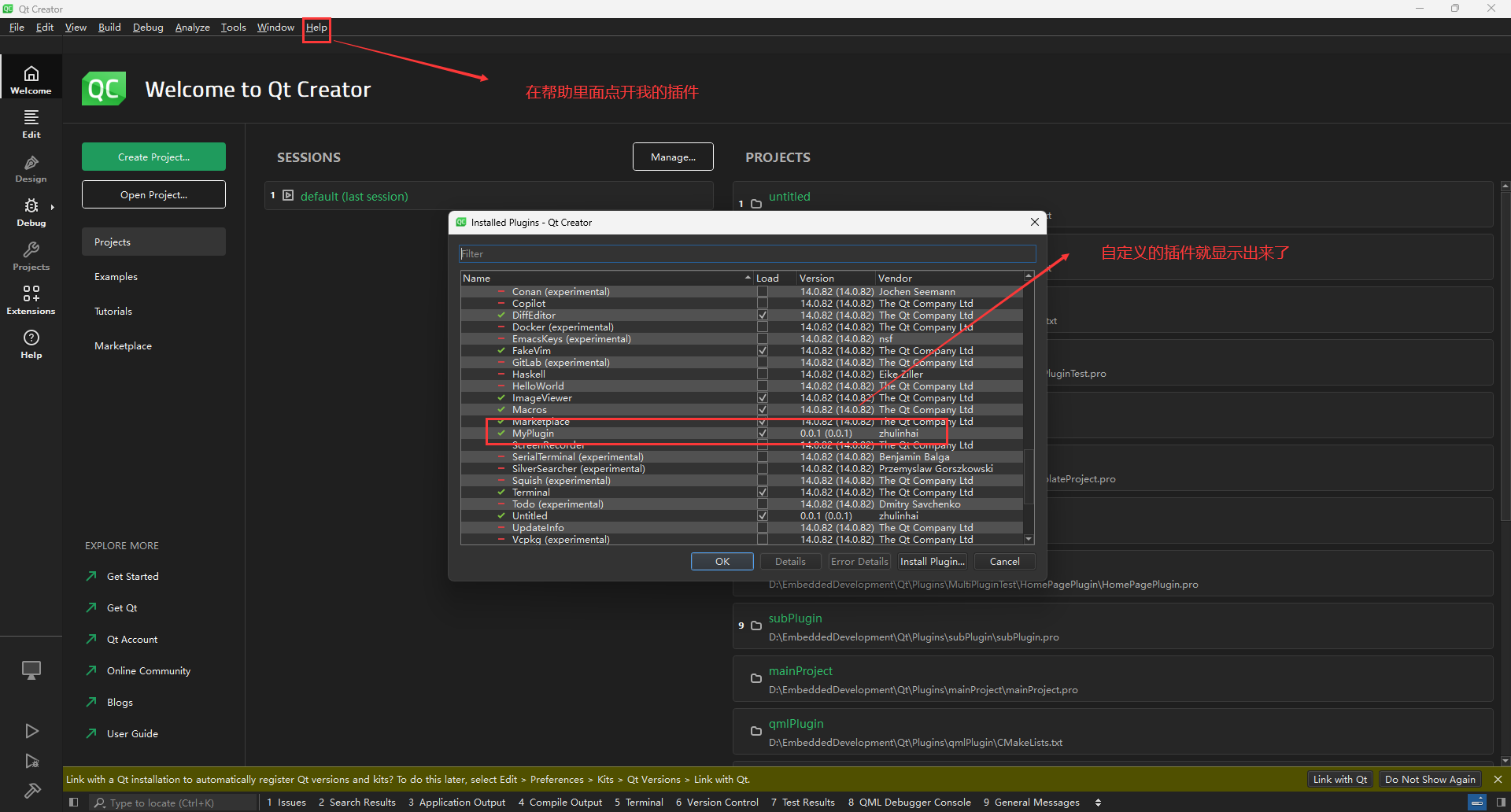The image size is (1511, 812).
Task: Open Extensions mode
Action: coord(31,300)
